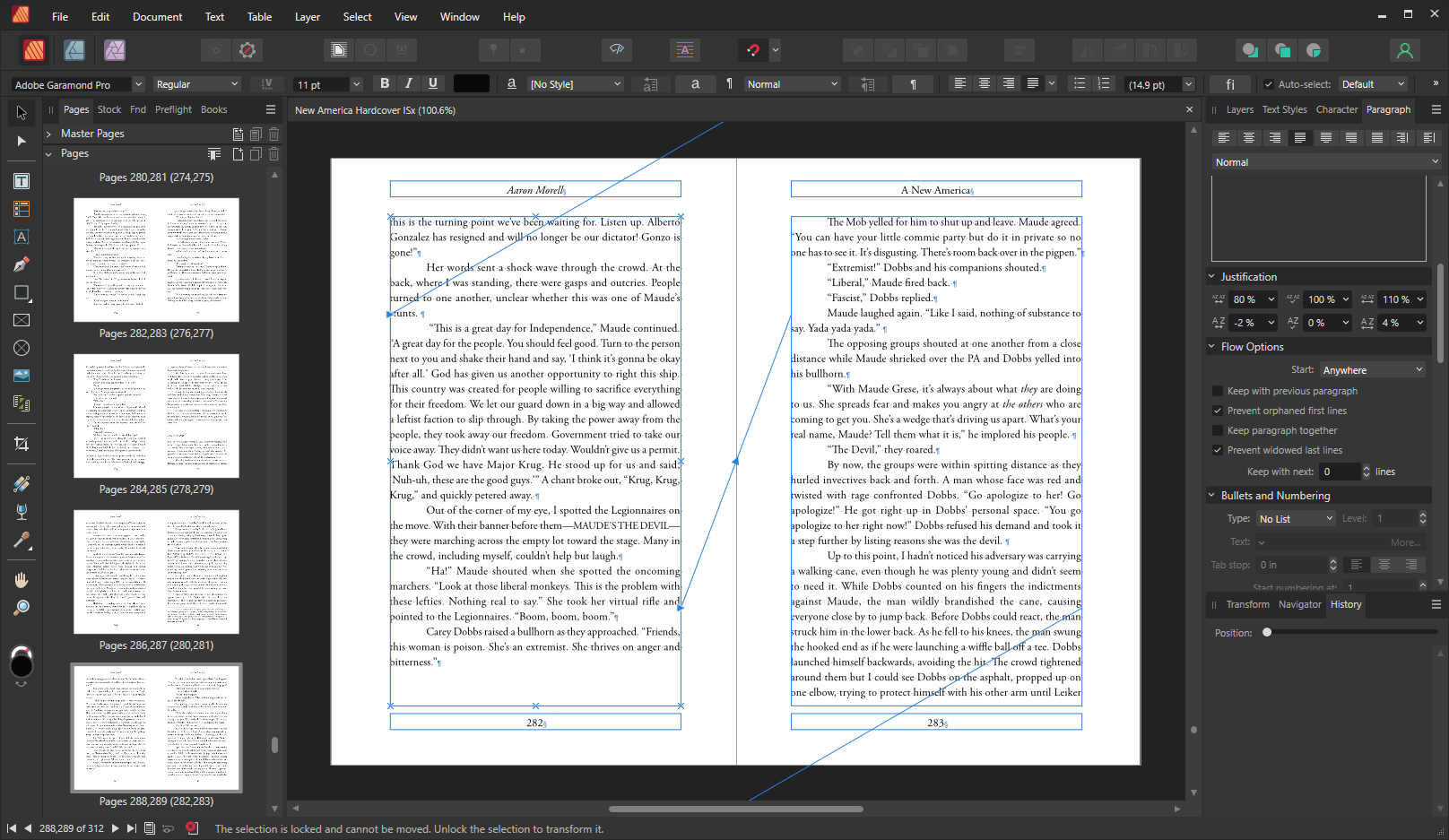Toggle Bold formatting

coord(385,83)
